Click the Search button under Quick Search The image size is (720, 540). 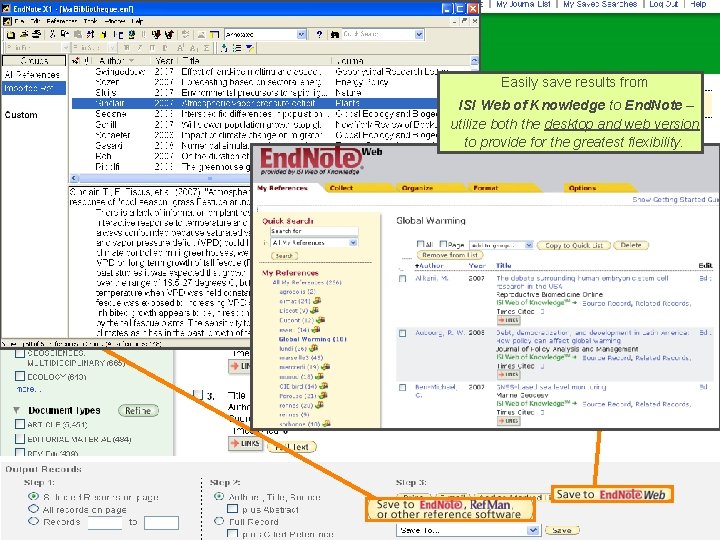click(x=284, y=256)
